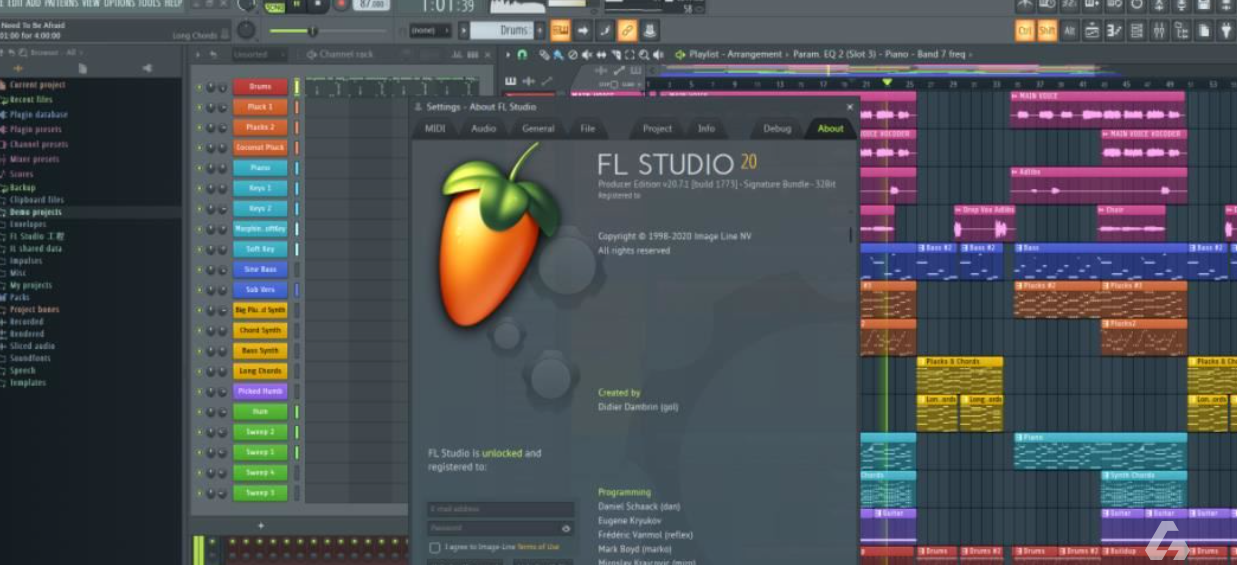The height and width of the screenshot is (565, 1237).
Task: Open the Unsorted channel filter dropdown
Action: point(258,54)
